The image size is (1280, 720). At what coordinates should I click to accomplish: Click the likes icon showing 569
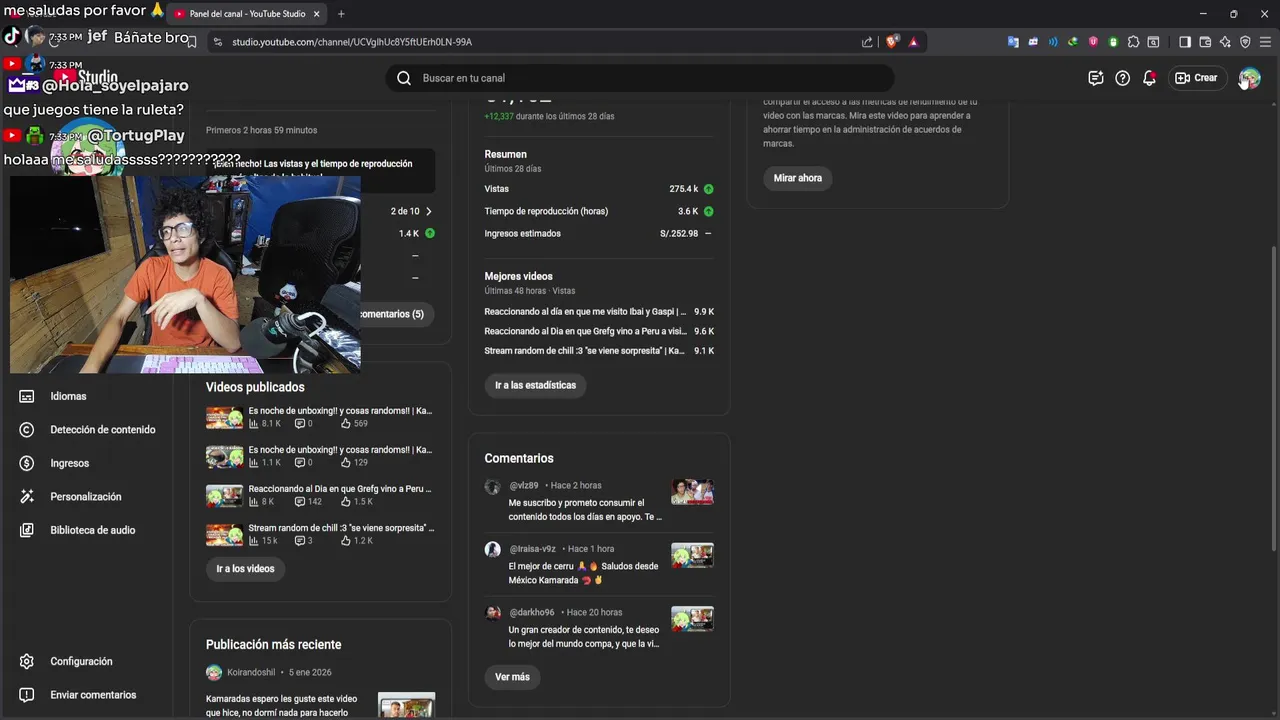point(346,424)
